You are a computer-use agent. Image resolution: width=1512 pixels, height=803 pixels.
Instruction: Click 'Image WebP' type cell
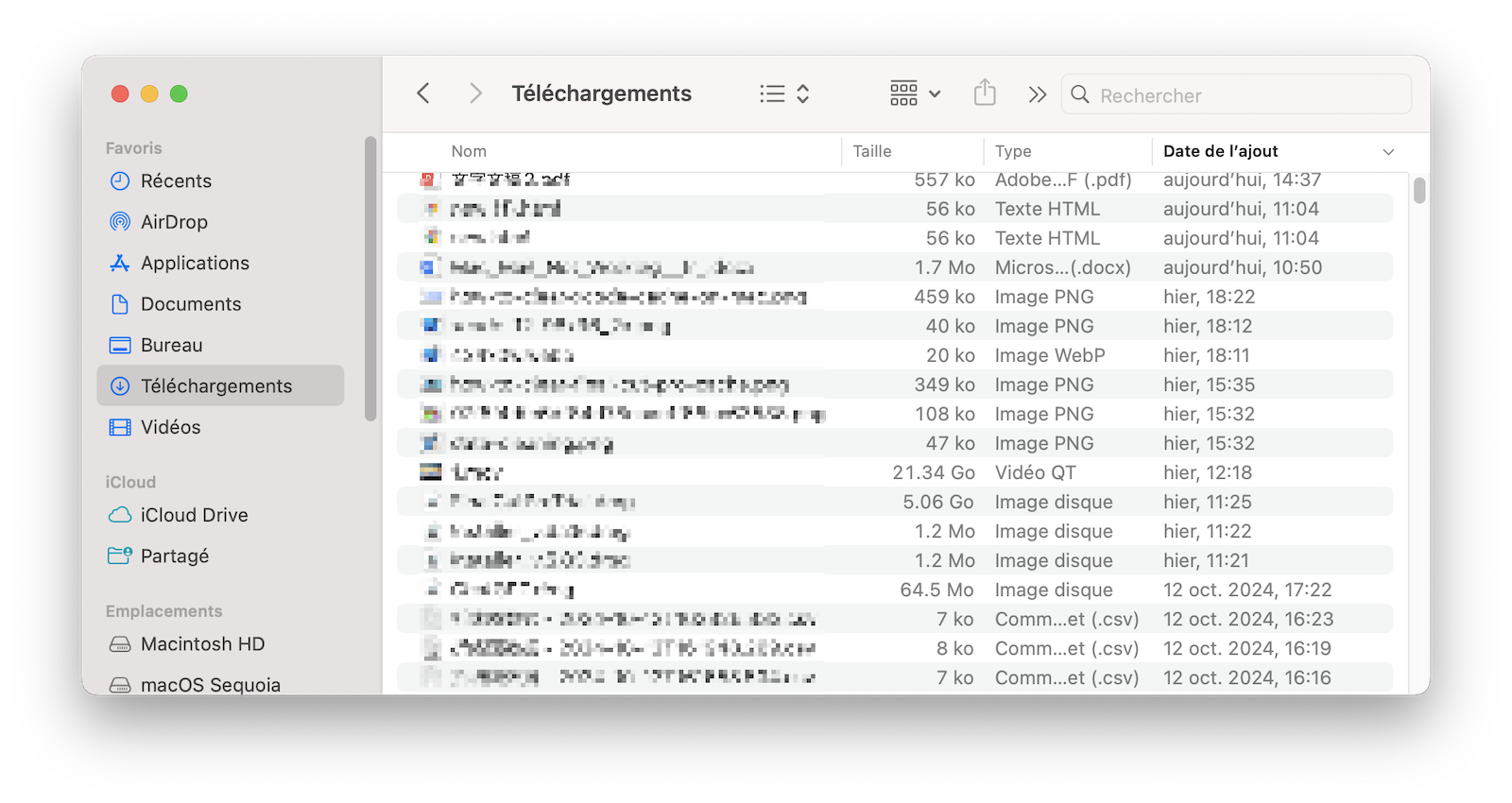[x=1049, y=355]
